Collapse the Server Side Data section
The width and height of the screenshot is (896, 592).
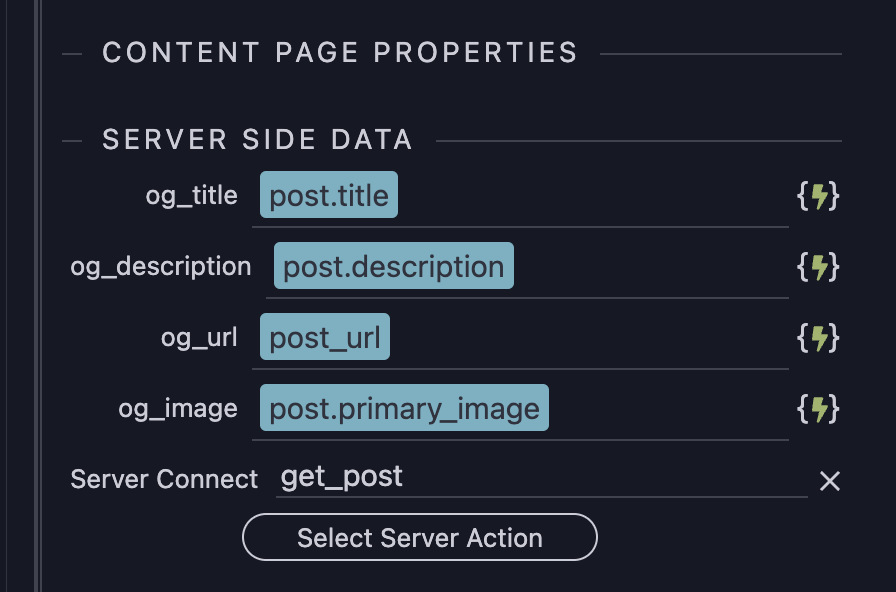[x=70, y=140]
